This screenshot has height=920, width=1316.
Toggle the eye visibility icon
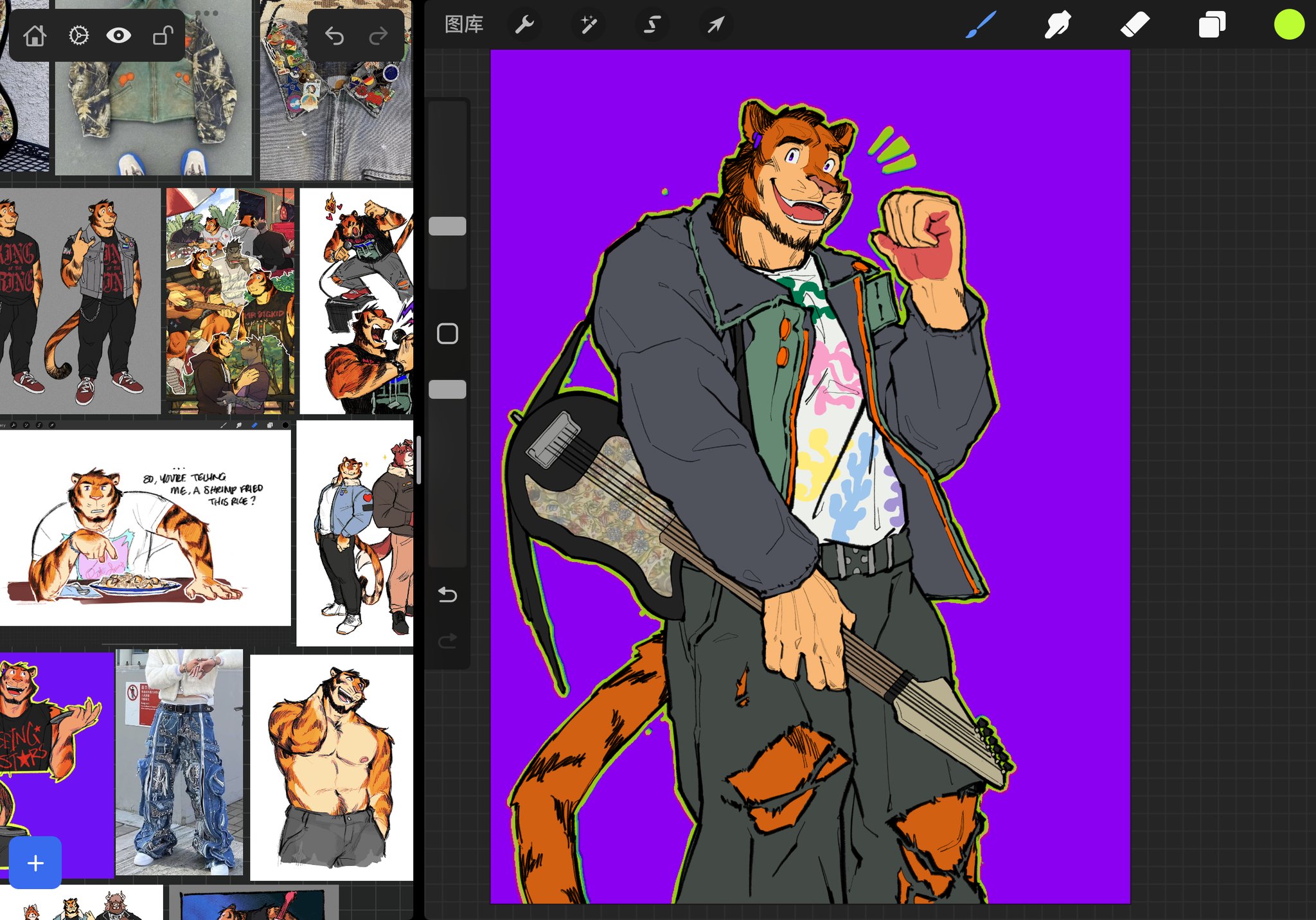119,35
